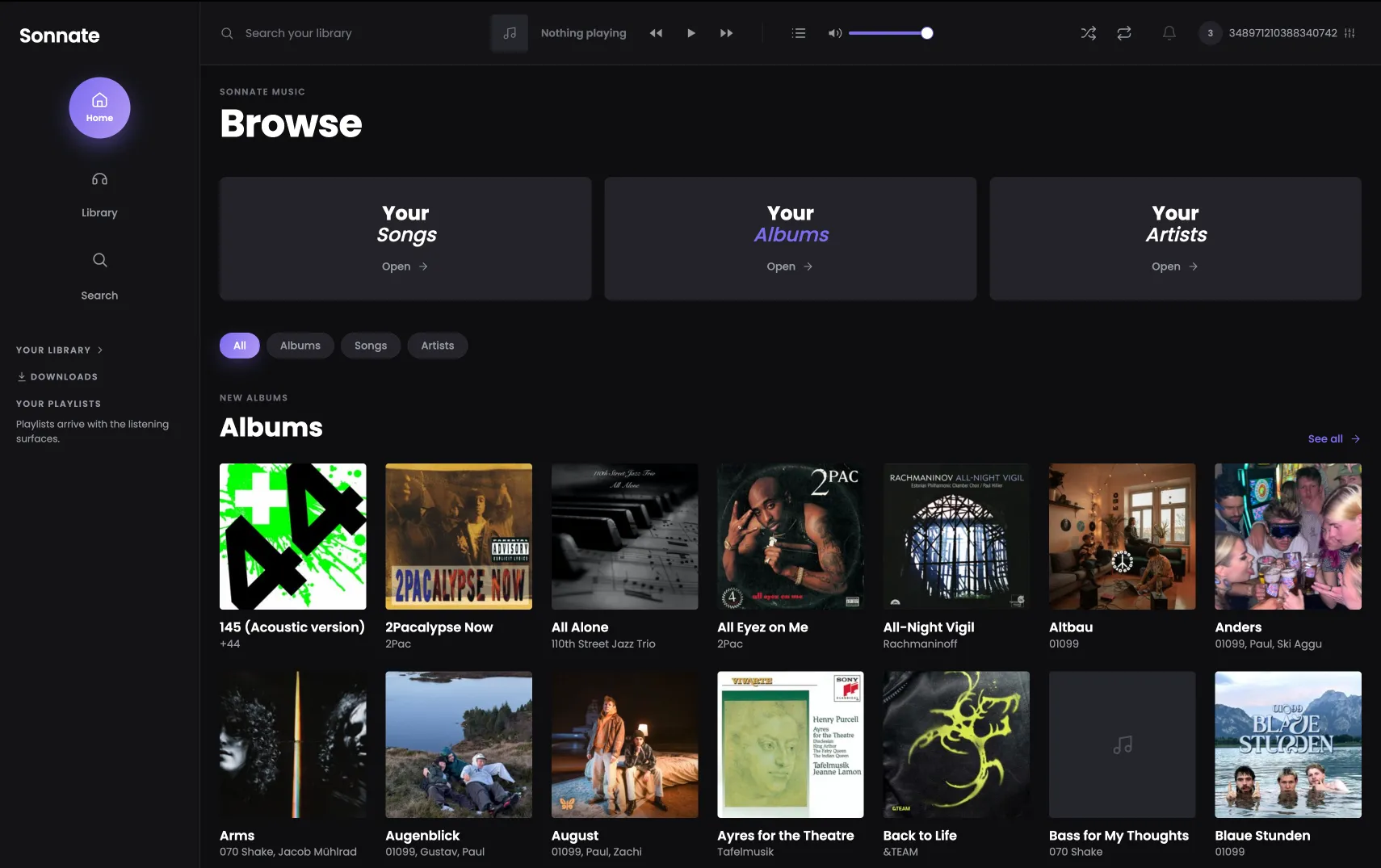Click artist text 01099, Gustav, Paul

[x=435, y=852]
